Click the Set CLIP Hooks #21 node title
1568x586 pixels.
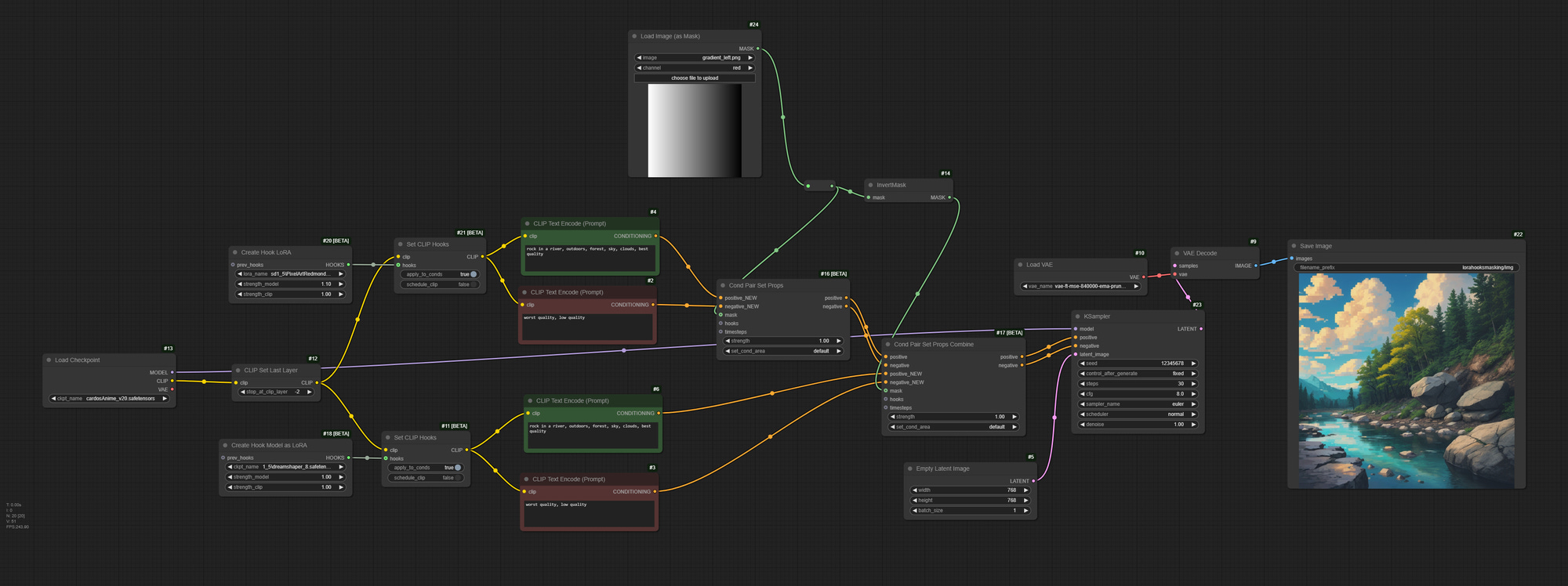[x=427, y=244]
